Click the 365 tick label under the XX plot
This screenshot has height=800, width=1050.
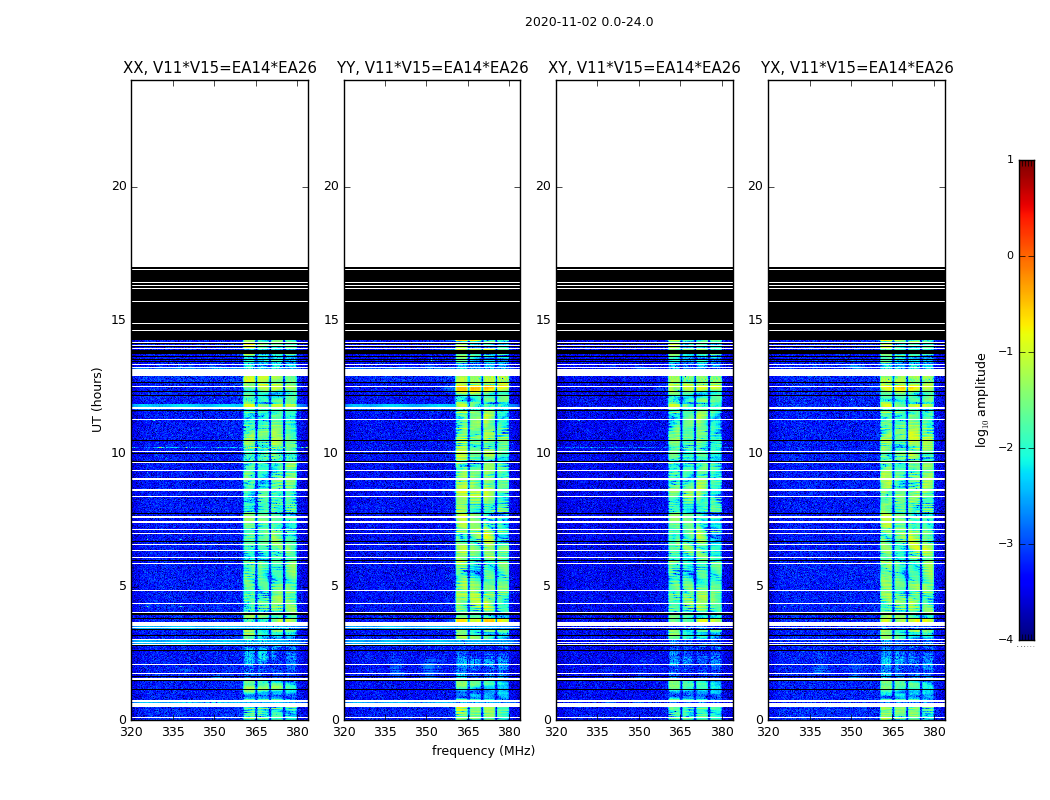256,732
